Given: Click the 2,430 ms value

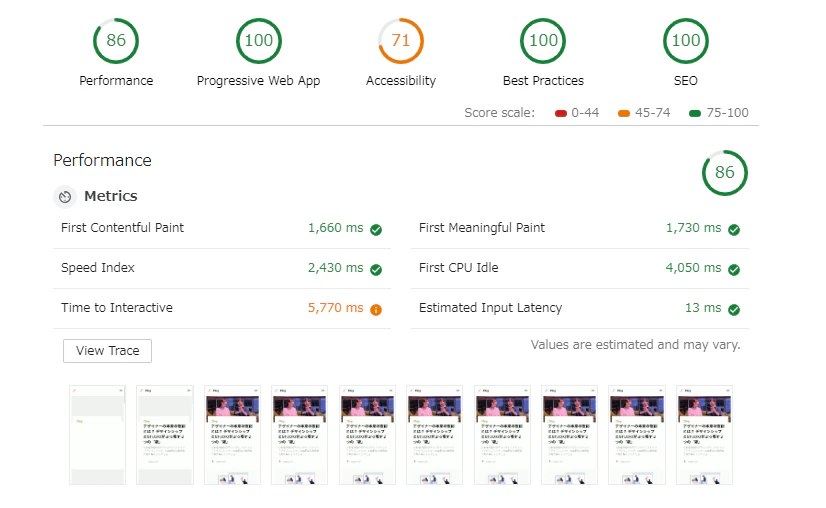Looking at the screenshot, I should [336, 268].
